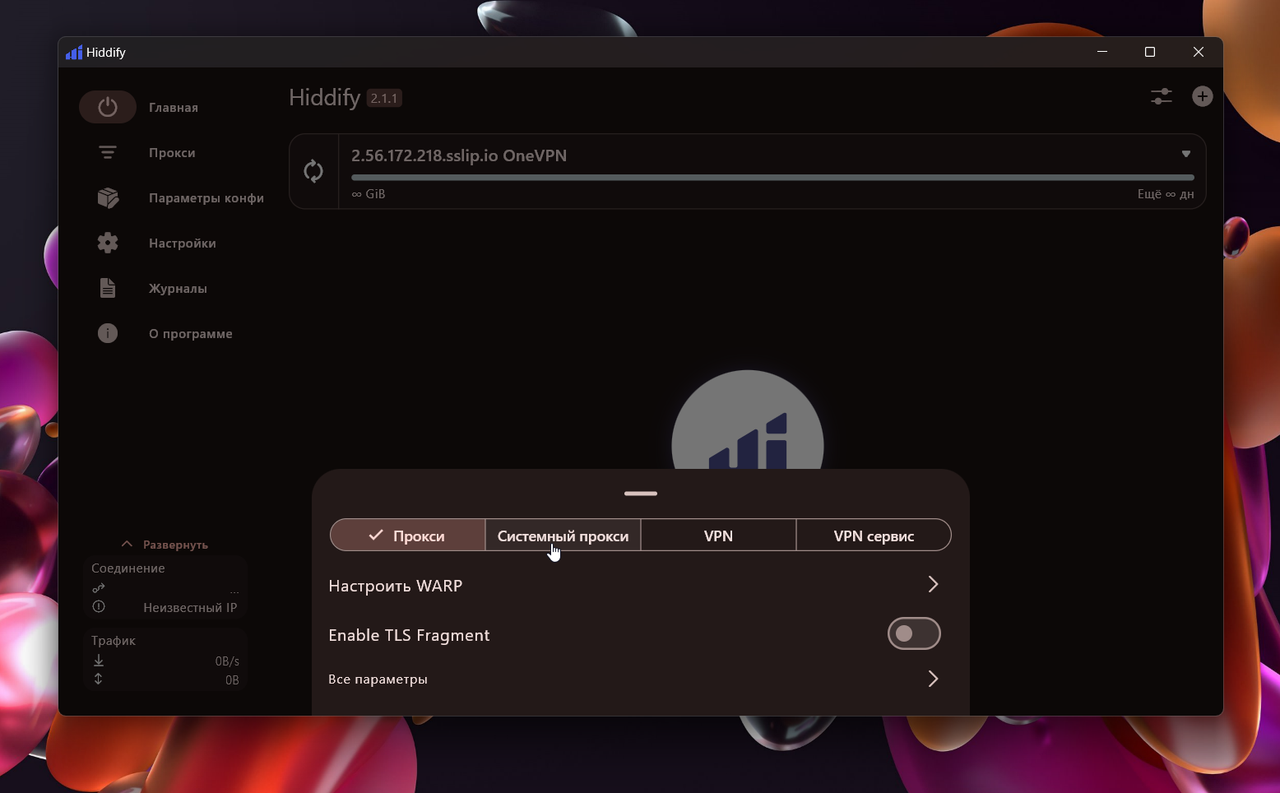Minimize the Hiddify window
Image resolution: width=1280 pixels, height=793 pixels.
[1102, 52]
